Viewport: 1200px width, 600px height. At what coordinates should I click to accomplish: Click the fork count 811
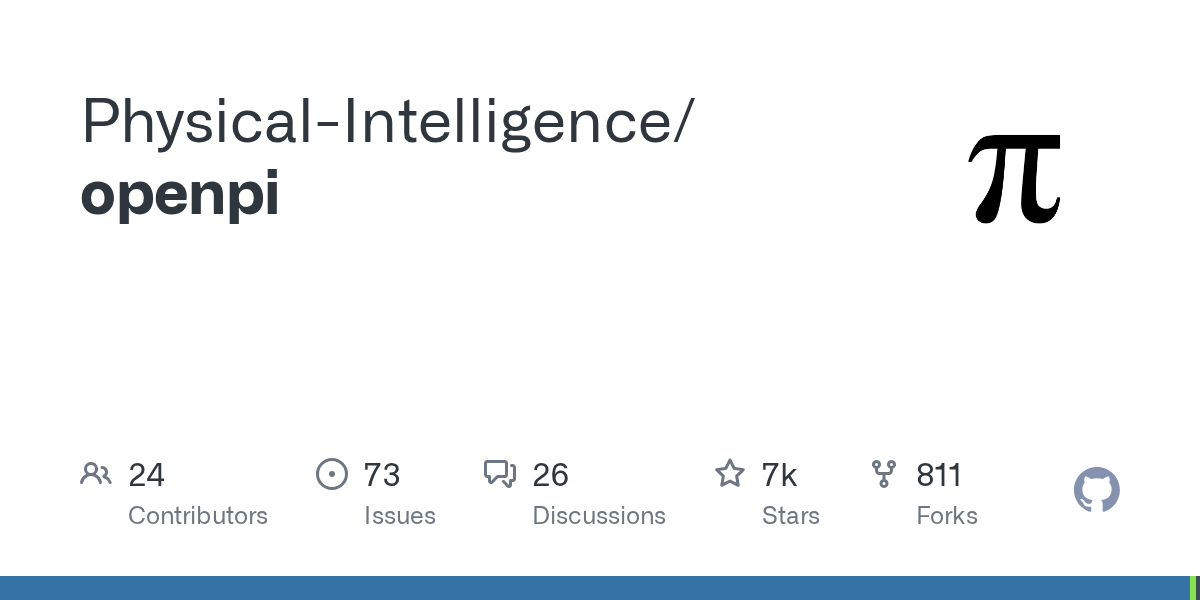pos(939,475)
